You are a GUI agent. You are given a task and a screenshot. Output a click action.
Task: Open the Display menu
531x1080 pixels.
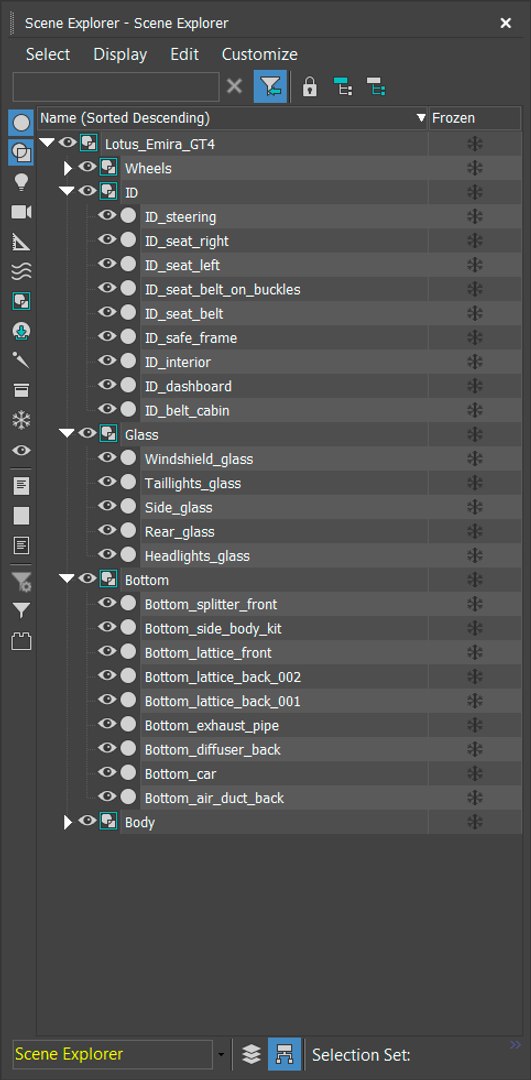(x=121, y=54)
